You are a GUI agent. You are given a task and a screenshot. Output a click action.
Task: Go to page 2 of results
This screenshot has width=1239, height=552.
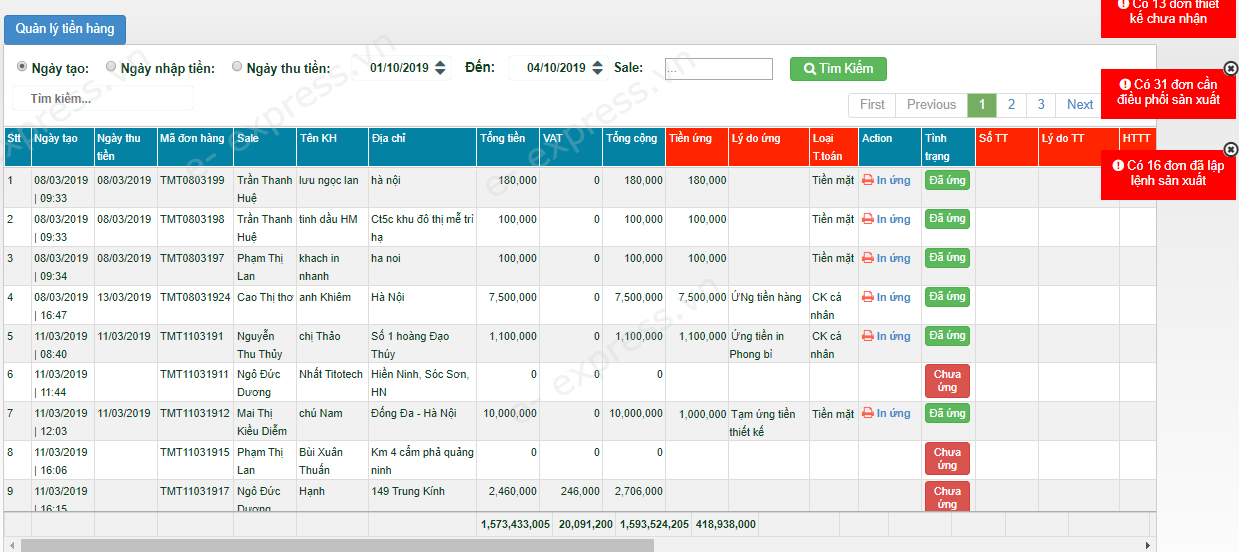1011,105
